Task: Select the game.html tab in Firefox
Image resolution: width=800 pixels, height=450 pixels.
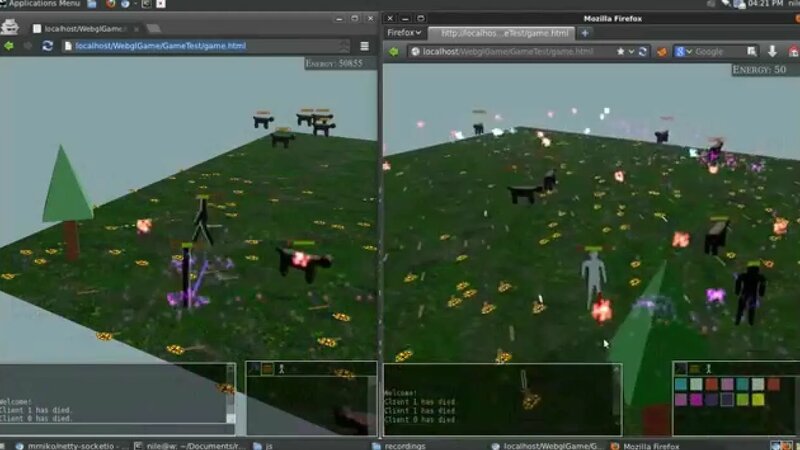Action: tap(502, 33)
